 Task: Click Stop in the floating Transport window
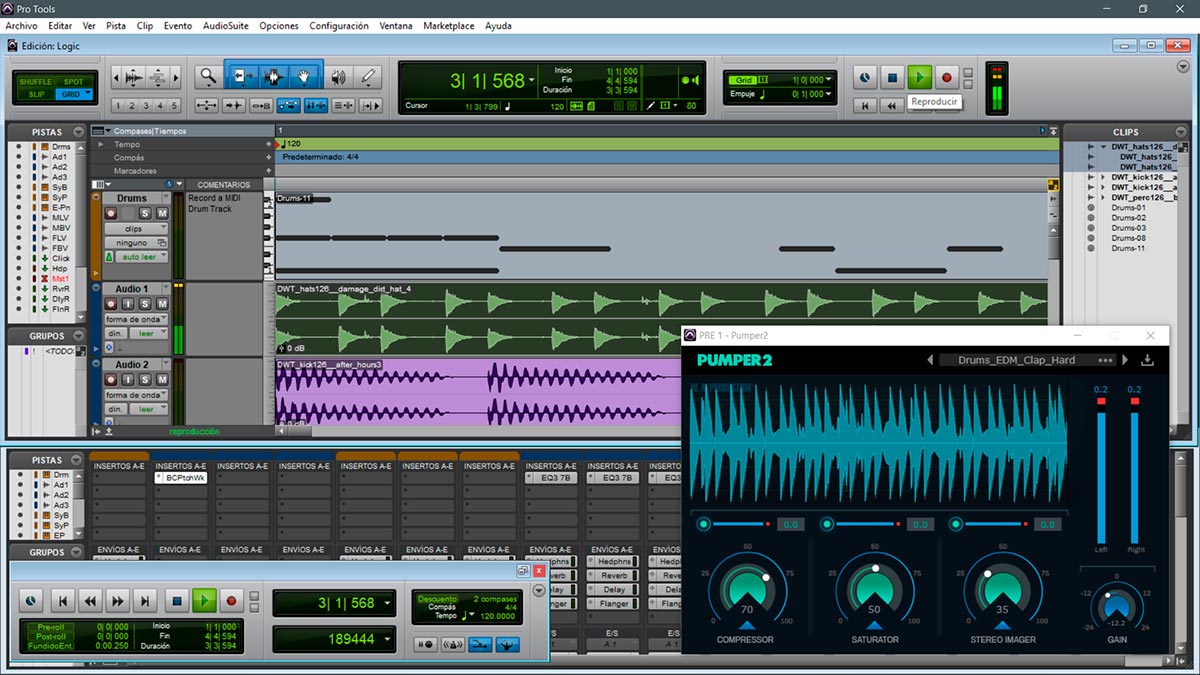click(x=176, y=601)
